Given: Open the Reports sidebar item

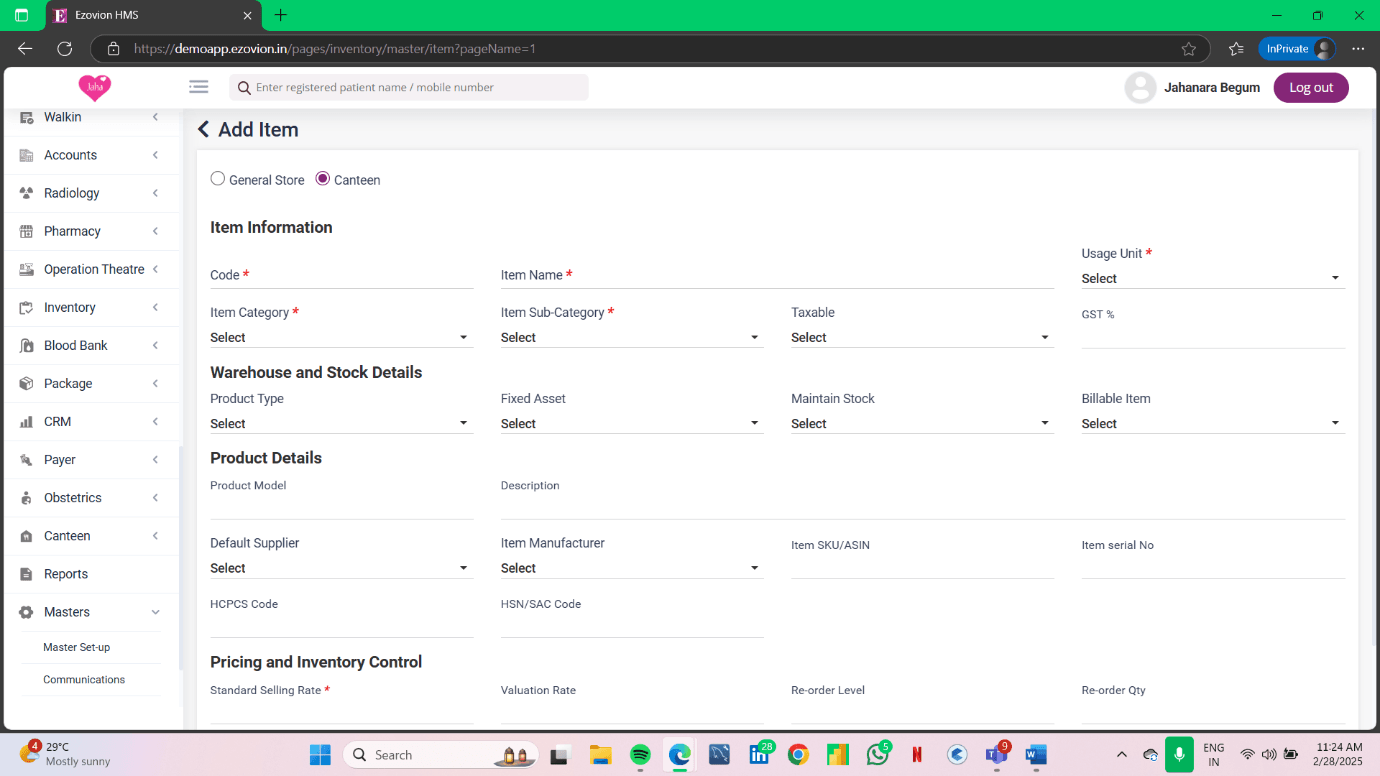Looking at the screenshot, I should [66, 574].
